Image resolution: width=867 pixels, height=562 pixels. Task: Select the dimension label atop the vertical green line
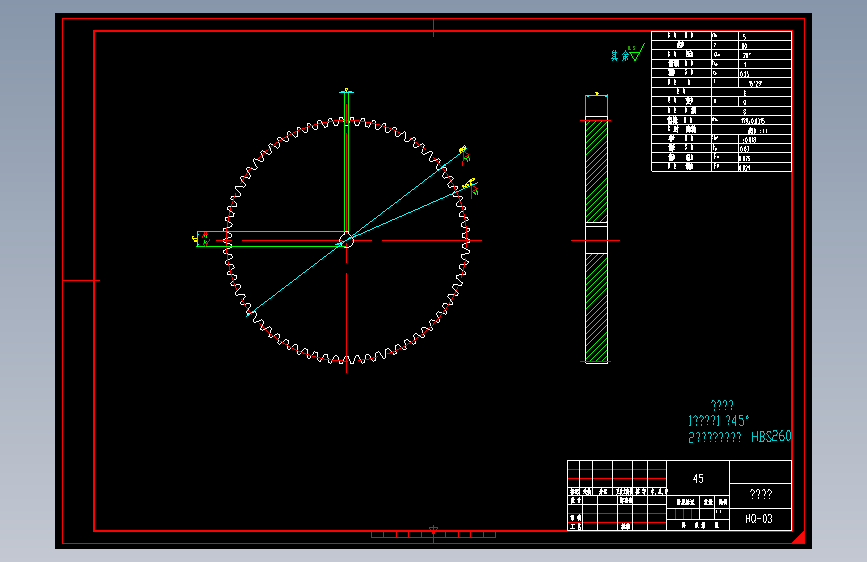pos(346,90)
